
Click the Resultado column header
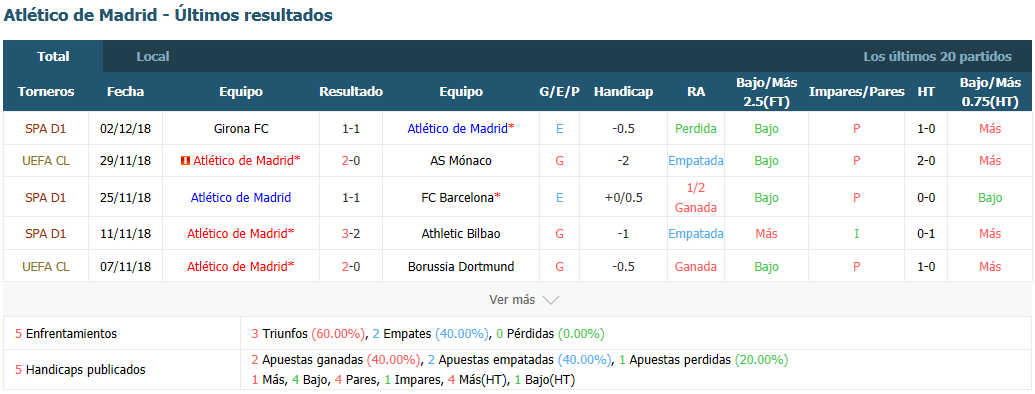coord(351,92)
